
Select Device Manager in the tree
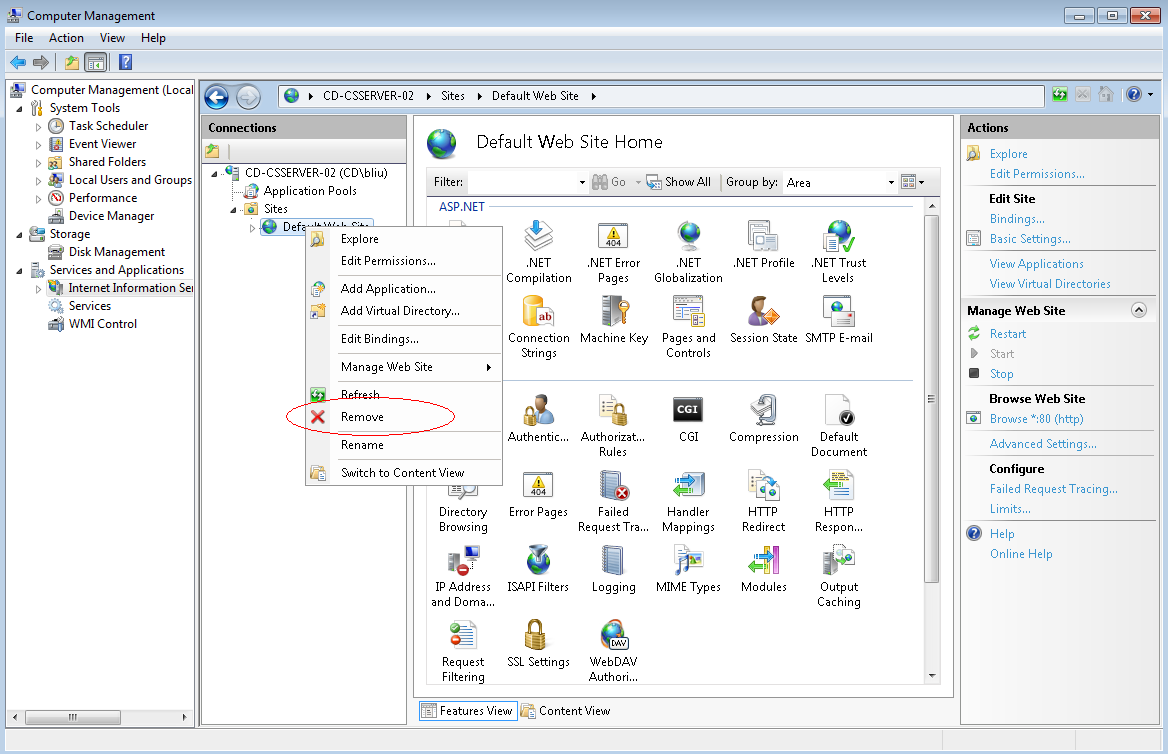[x=111, y=216]
